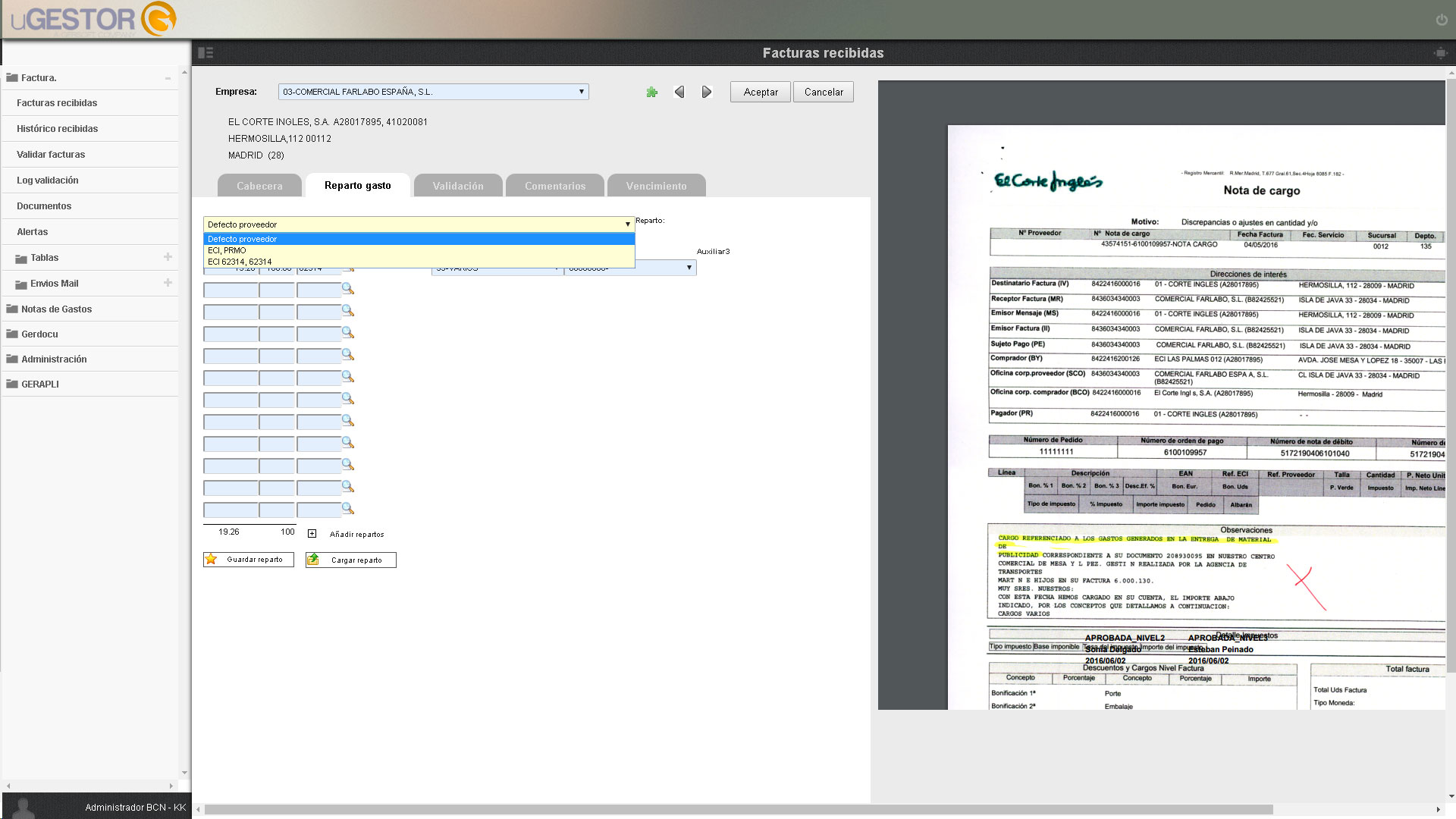Click folder icon next to GERAPLI
This screenshot has height=819, width=1456.
click(x=12, y=384)
